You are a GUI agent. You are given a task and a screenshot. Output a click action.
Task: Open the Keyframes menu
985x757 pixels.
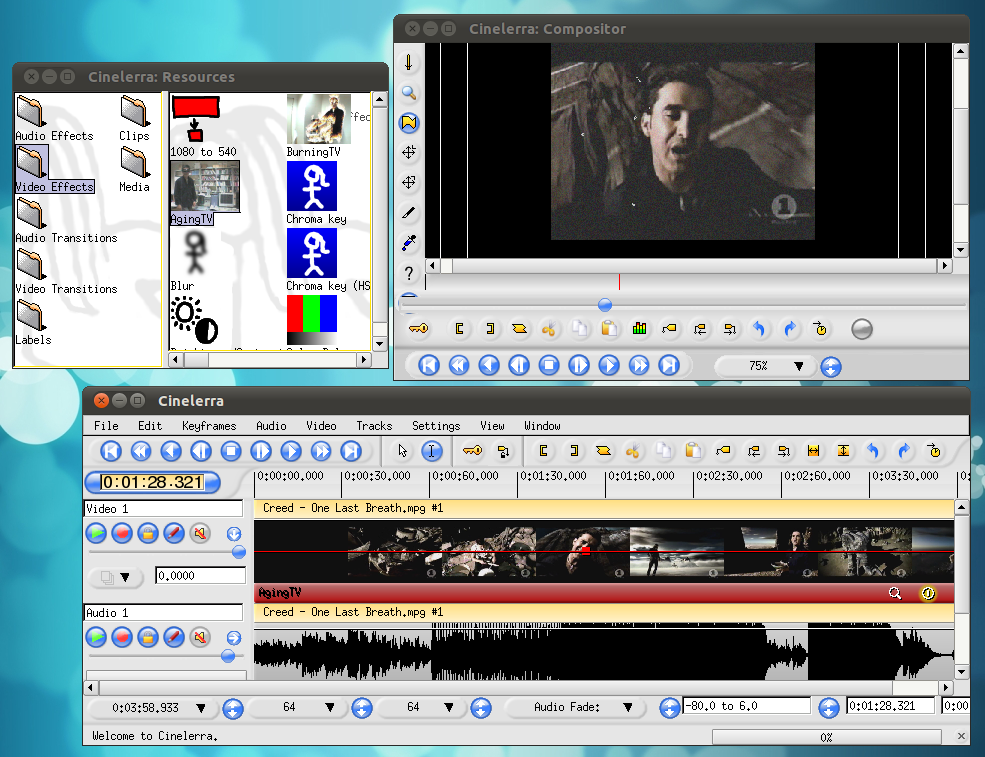click(x=209, y=426)
